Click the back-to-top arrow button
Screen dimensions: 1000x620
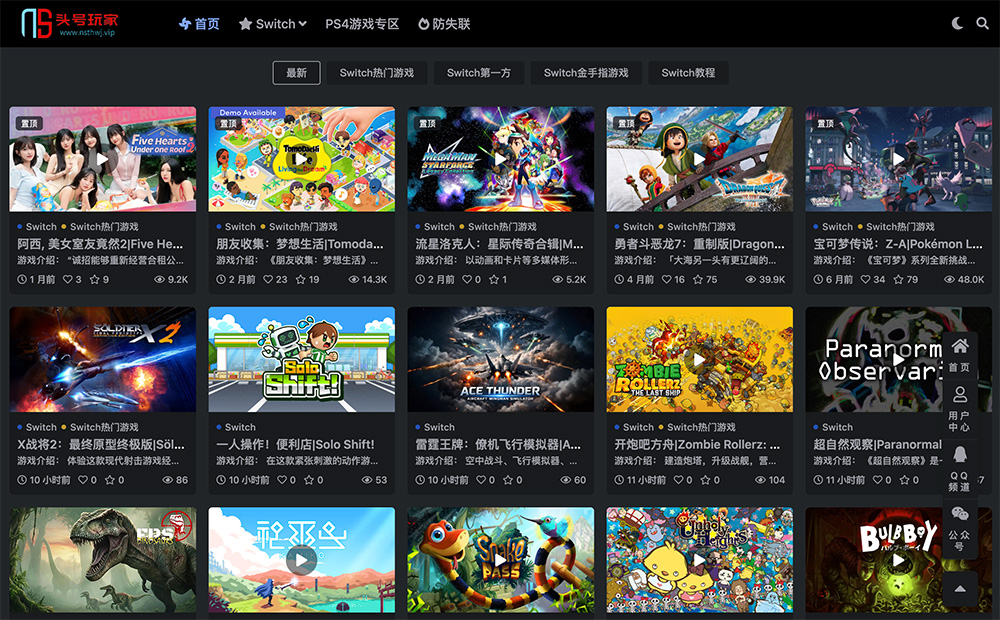[960, 588]
